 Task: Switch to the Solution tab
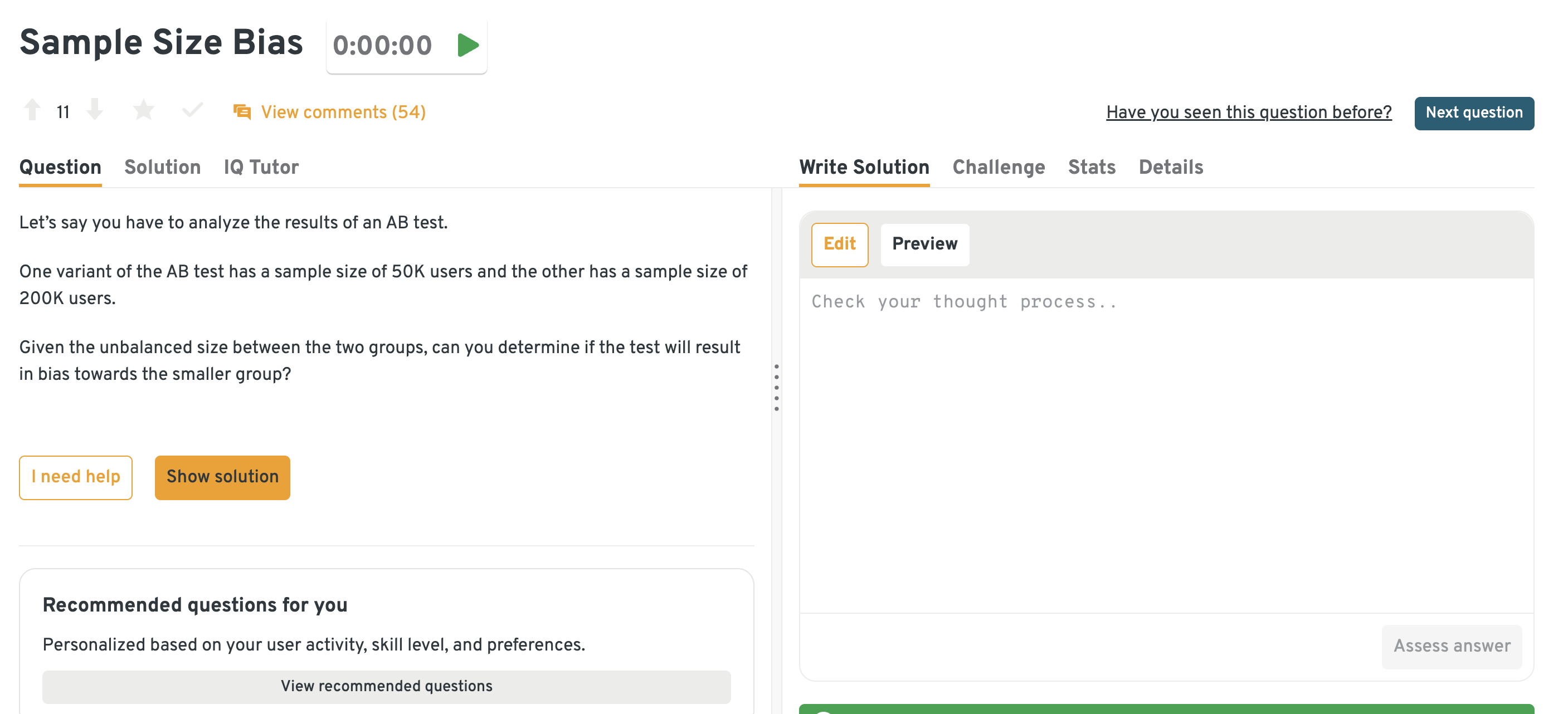[x=163, y=167]
